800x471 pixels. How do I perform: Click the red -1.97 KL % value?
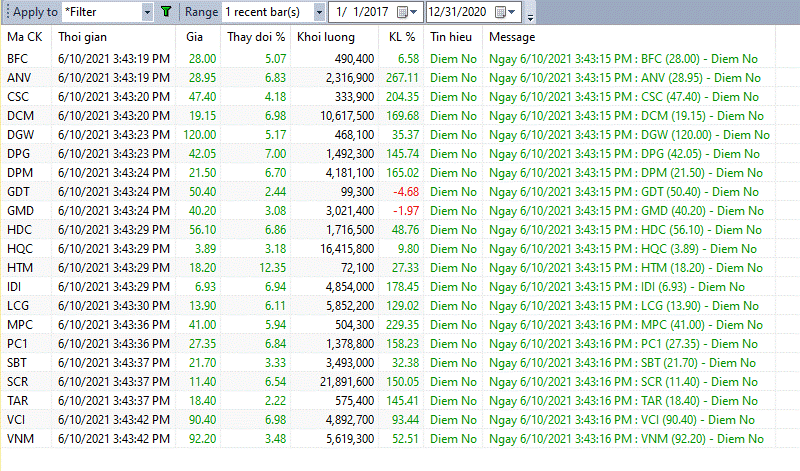[406, 211]
